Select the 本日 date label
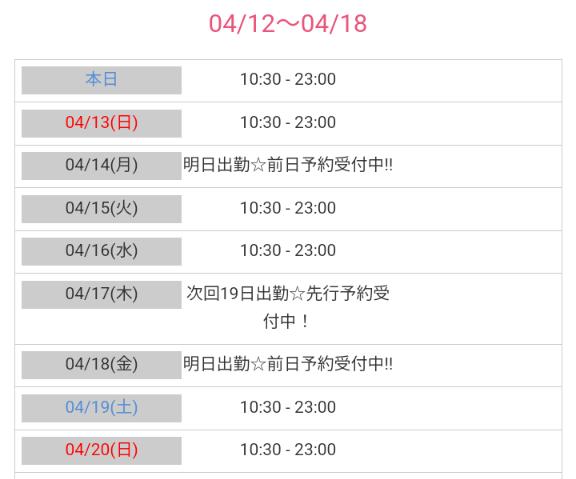 coord(101,80)
